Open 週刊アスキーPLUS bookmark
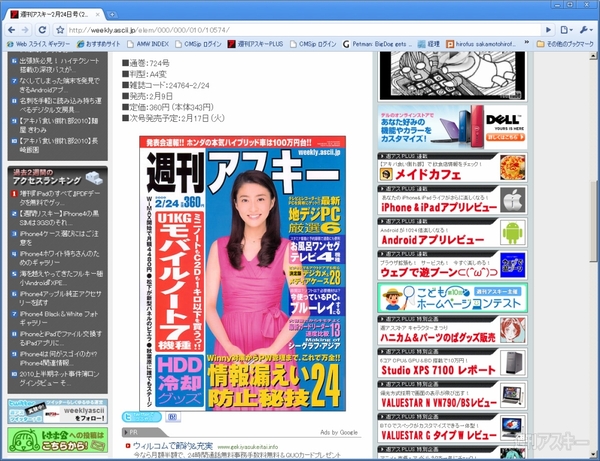The width and height of the screenshot is (600, 461). point(255,44)
